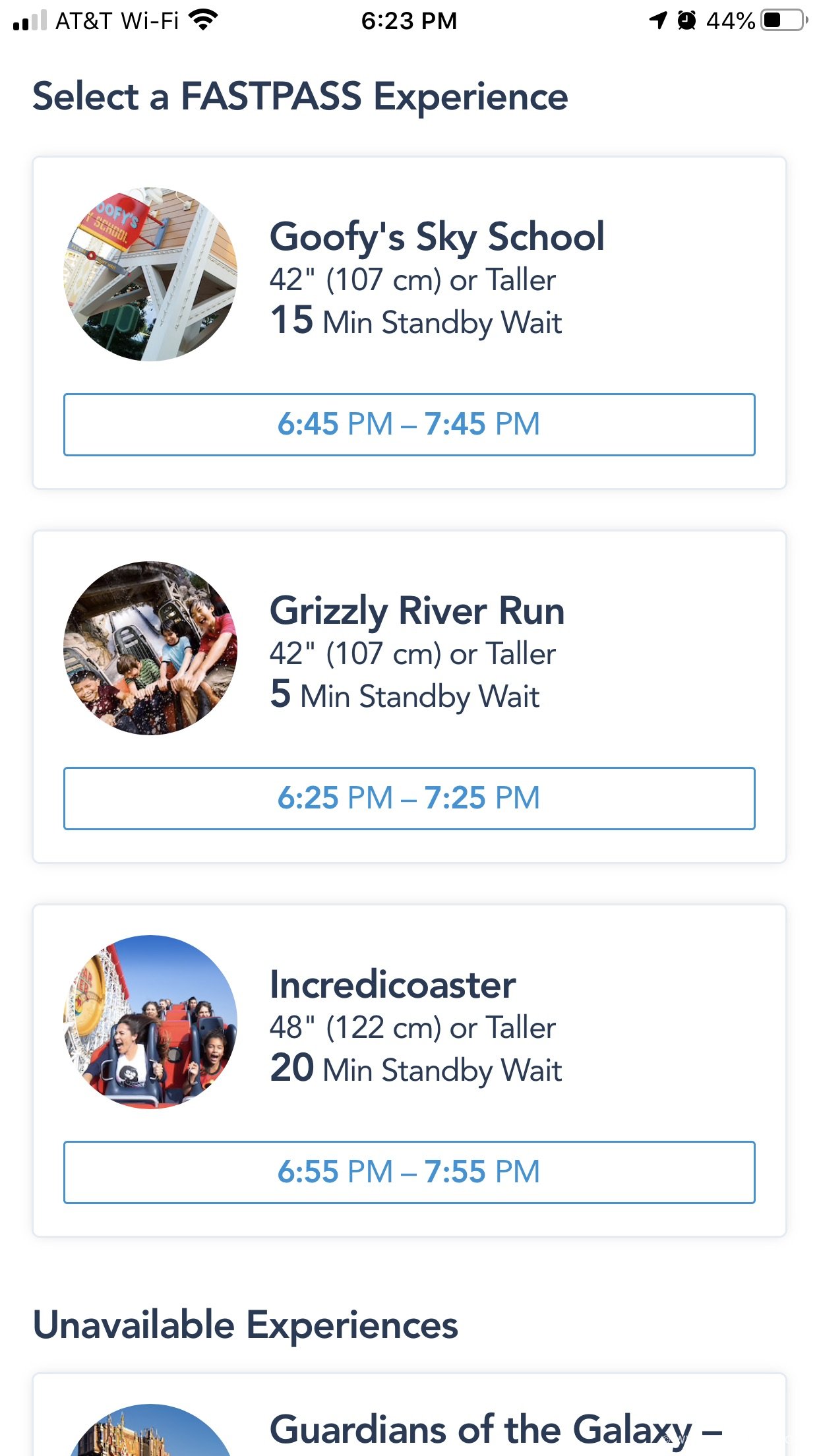Tap the Grizzly River Run ride thumbnail
This screenshot has width=819, height=1456.
(150, 648)
